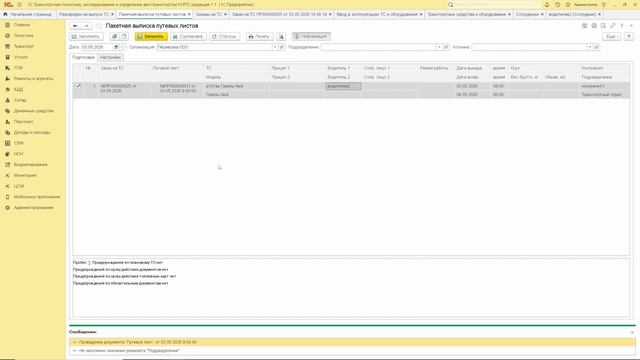Click the Печать button

coord(260,36)
